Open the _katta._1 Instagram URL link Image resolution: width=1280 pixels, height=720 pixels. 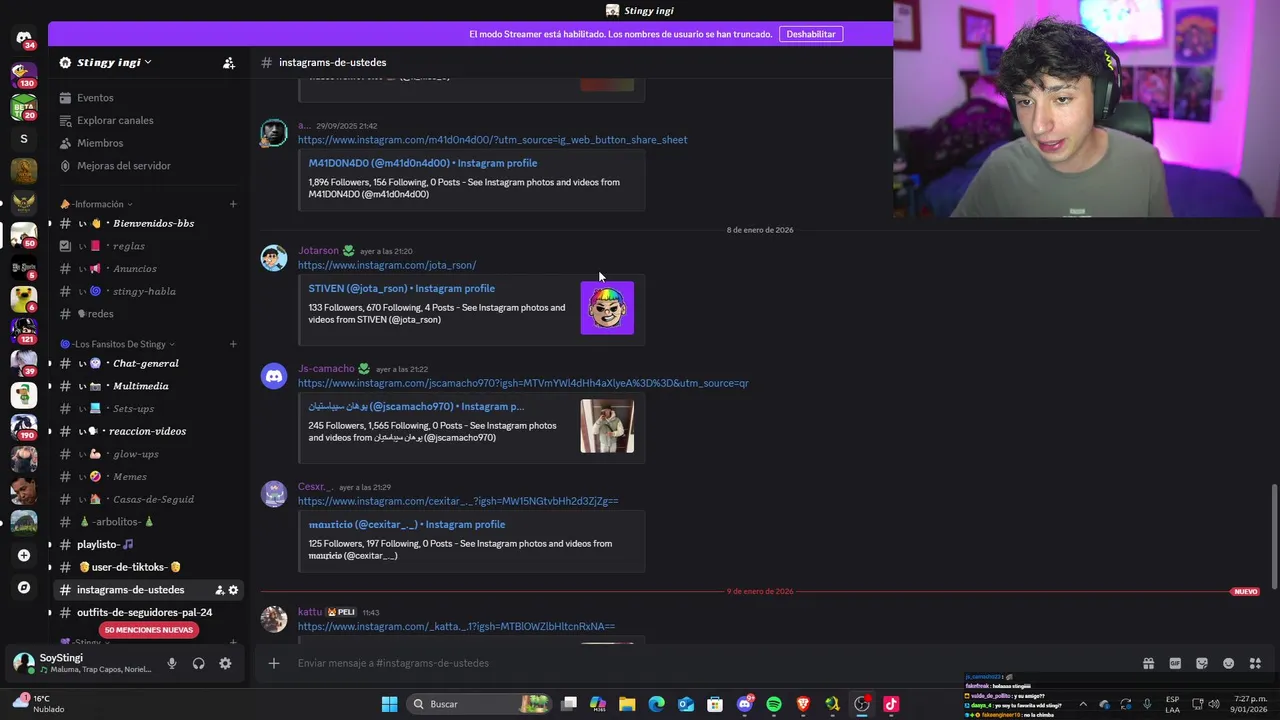click(x=456, y=626)
